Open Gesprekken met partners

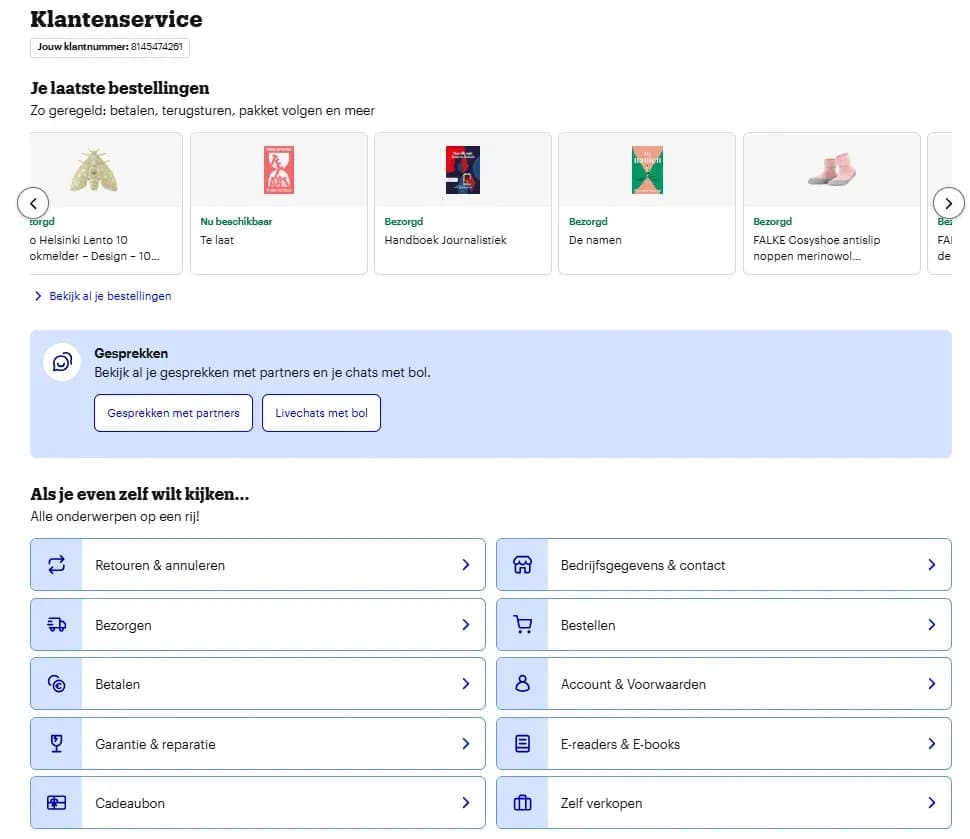pyautogui.click(x=173, y=413)
